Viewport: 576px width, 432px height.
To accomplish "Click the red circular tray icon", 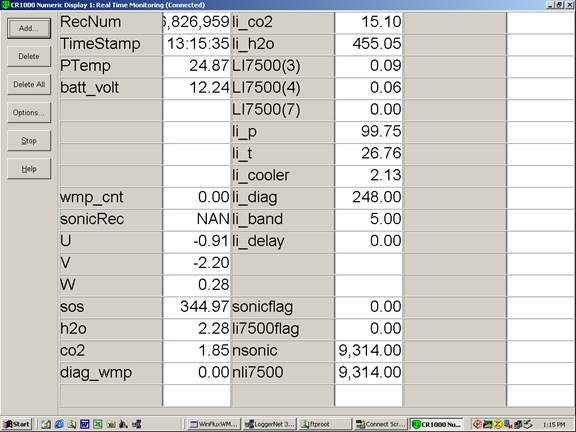I will pos(477,424).
